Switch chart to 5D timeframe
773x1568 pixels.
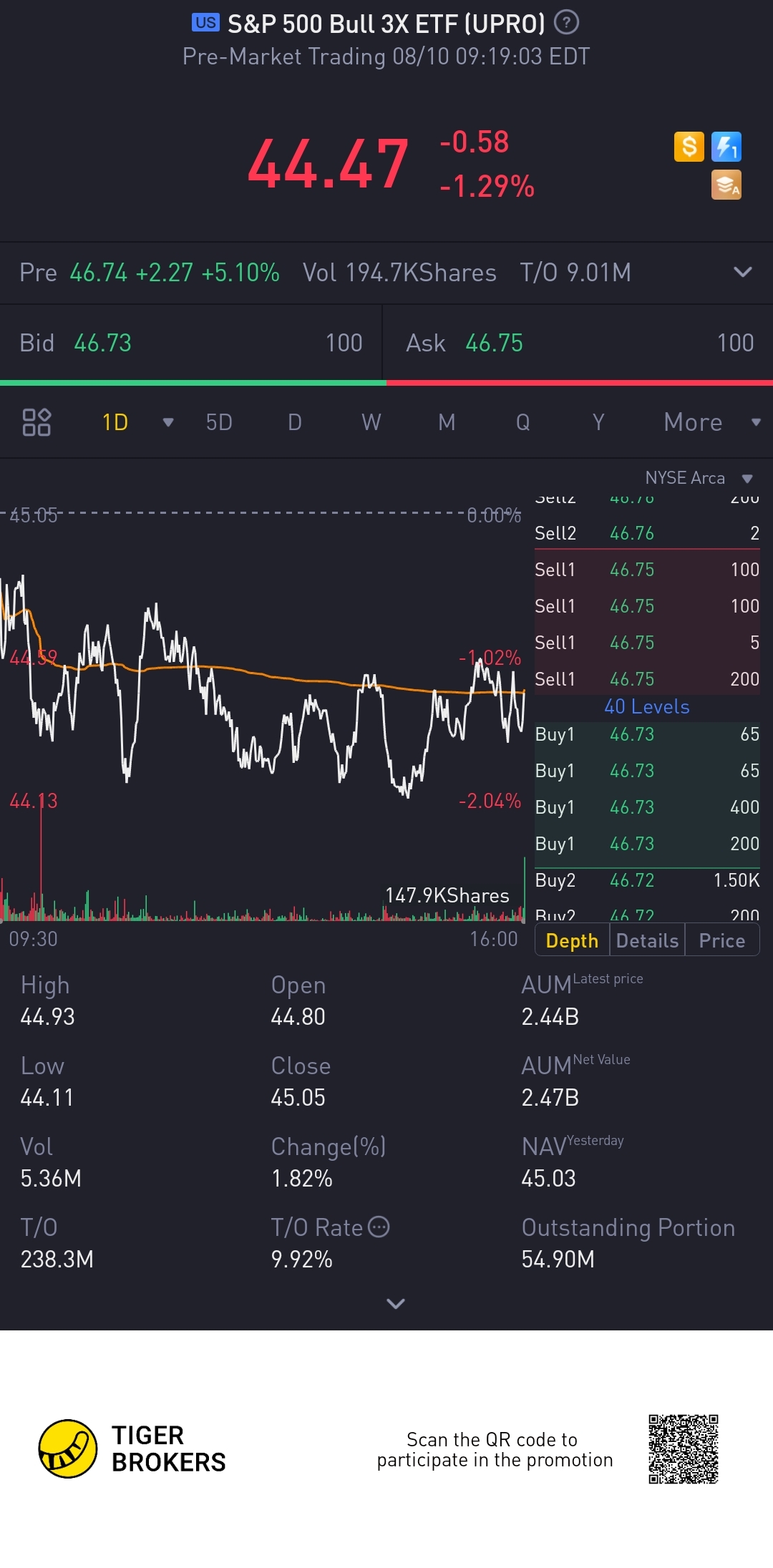pos(219,422)
